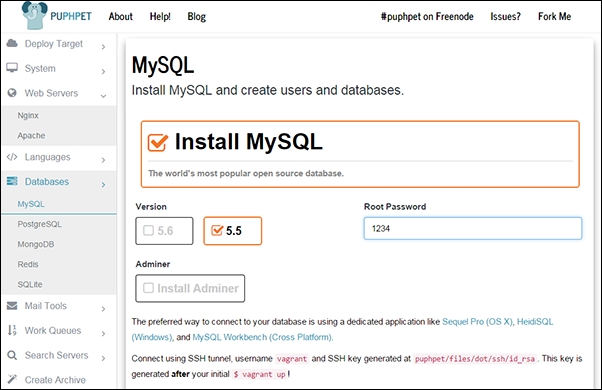Viewport: 602px width, 390px height.
Task: Click the Databases section label
Action: 47,182
